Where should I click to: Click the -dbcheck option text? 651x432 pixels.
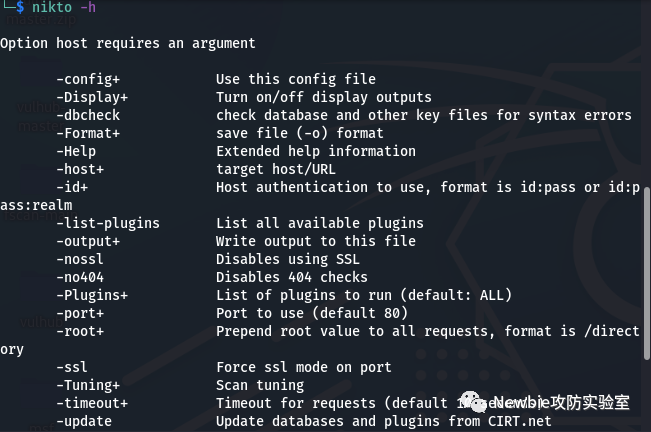click(92, 115)
